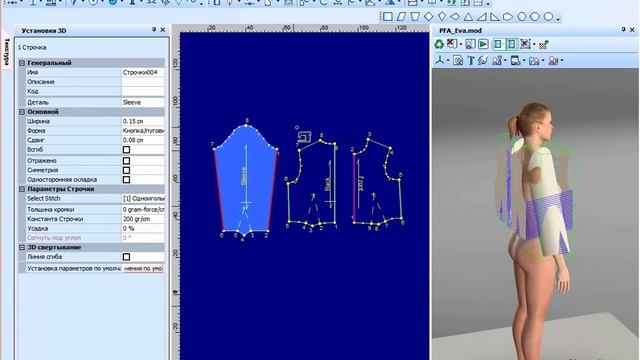Select the diamond shape tool
This screenshot has width=640, height=360.
click(x=429, y=16)
